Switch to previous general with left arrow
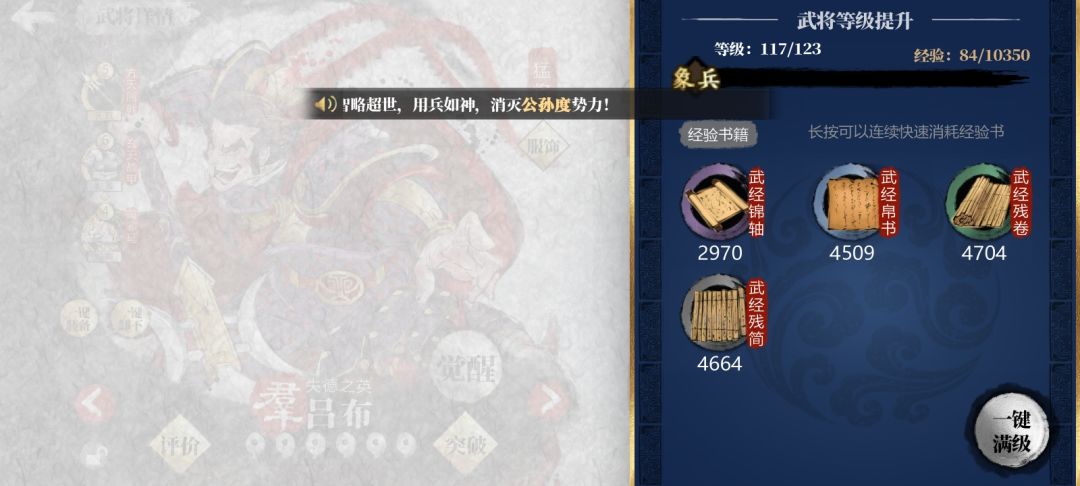Screen dimensions: 1080x486 click(x=94, y=403)
